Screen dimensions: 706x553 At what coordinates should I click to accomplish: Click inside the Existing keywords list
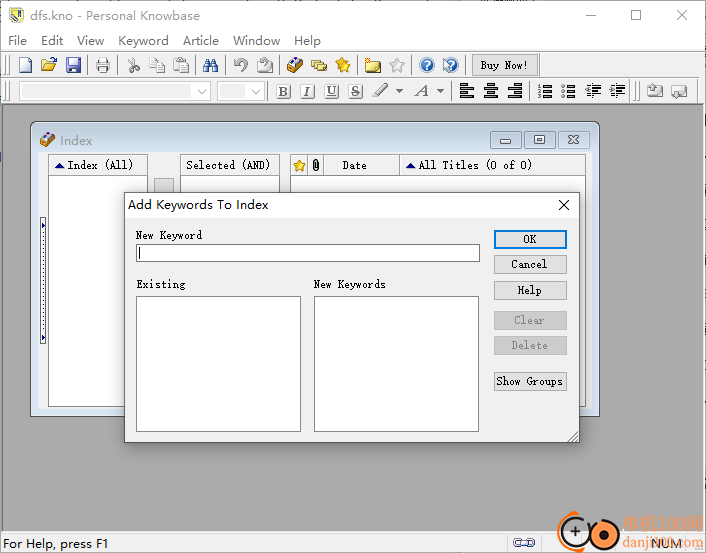pyautogui.click(x=218, y=364)
